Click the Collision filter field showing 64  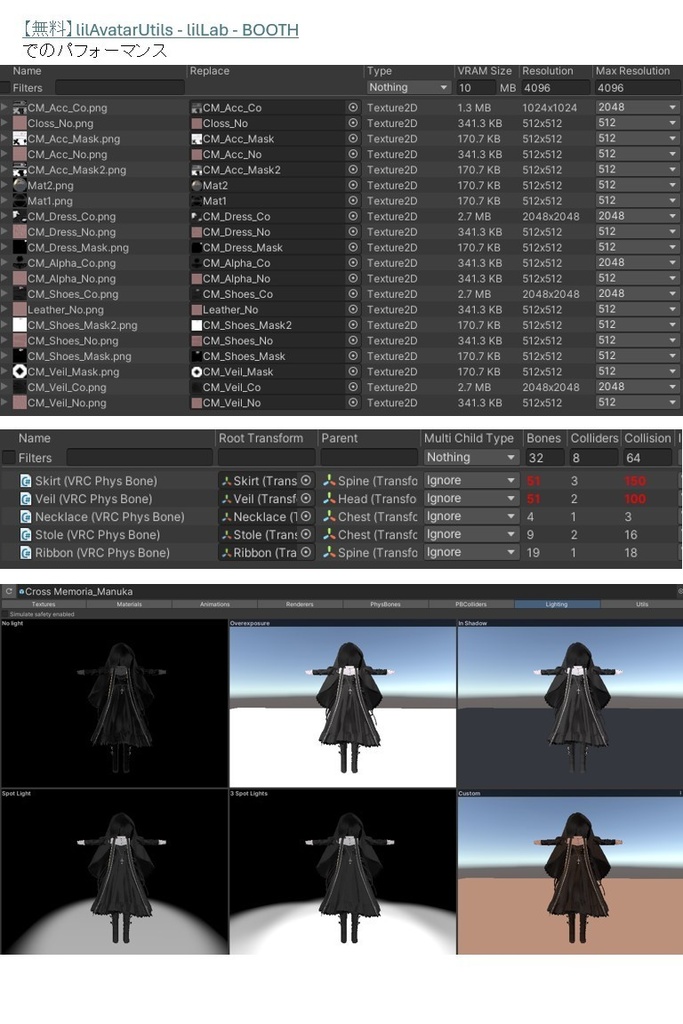click(x=648, y=458)
